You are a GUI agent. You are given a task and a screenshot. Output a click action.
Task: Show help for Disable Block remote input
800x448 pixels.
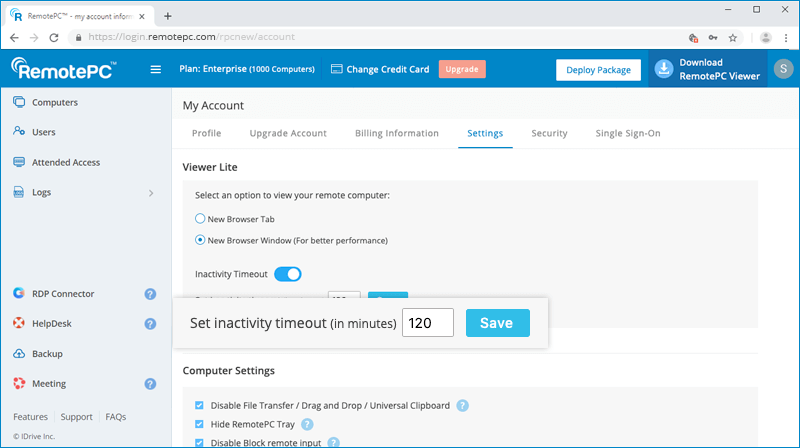333,442
